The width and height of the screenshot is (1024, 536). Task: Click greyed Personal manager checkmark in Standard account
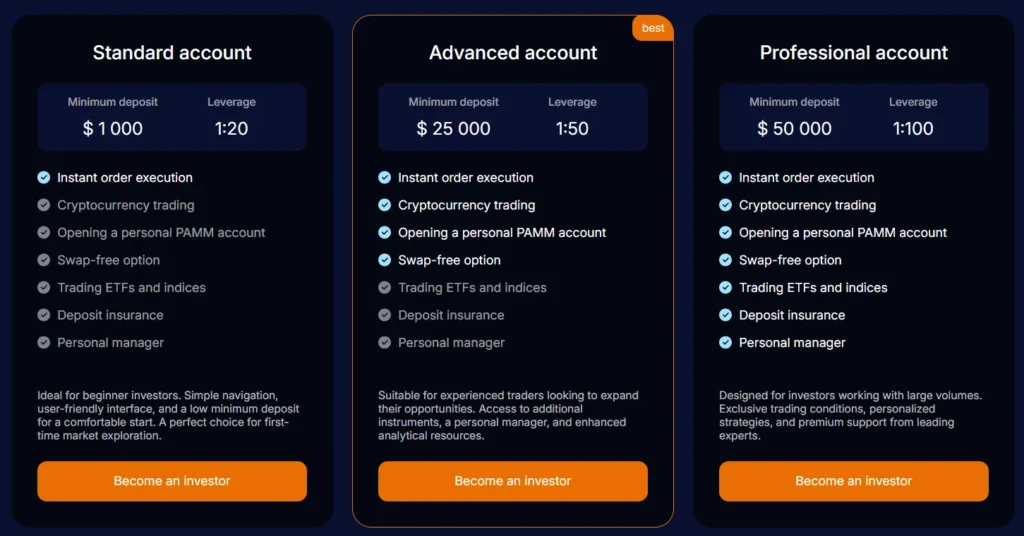click(x=44, y=343)
